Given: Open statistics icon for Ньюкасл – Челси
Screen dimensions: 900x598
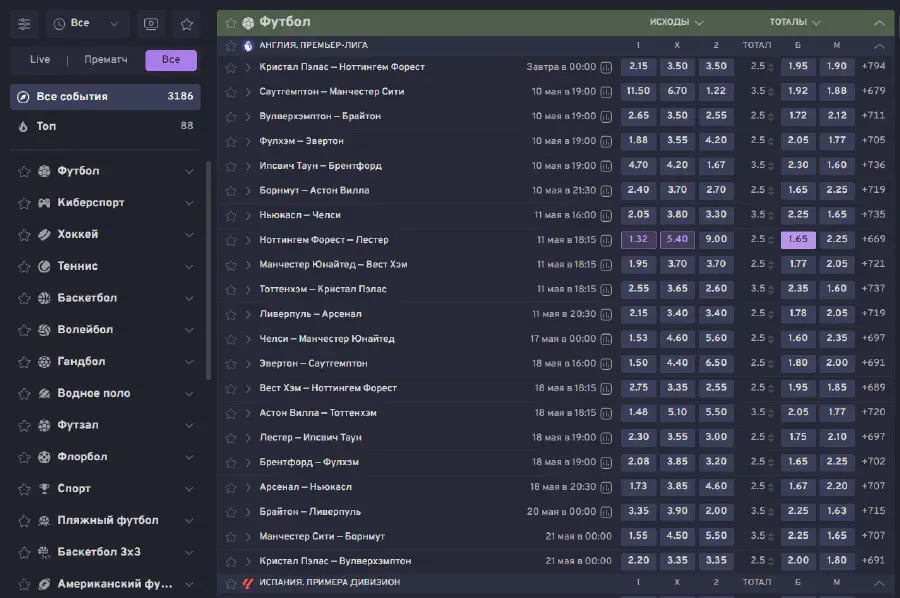Looking at the screenshot, I should pos(606,216).
